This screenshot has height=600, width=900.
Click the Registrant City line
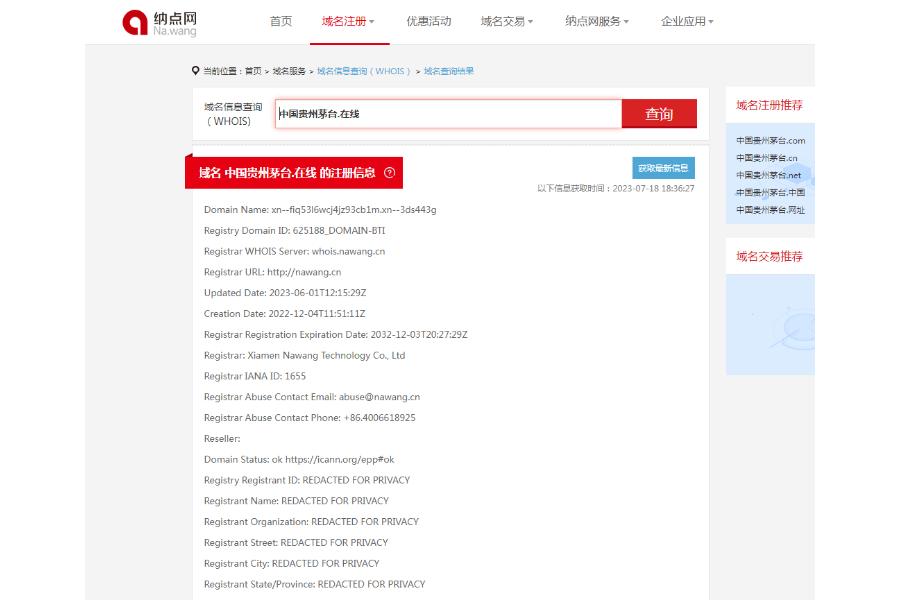[292, 563]
